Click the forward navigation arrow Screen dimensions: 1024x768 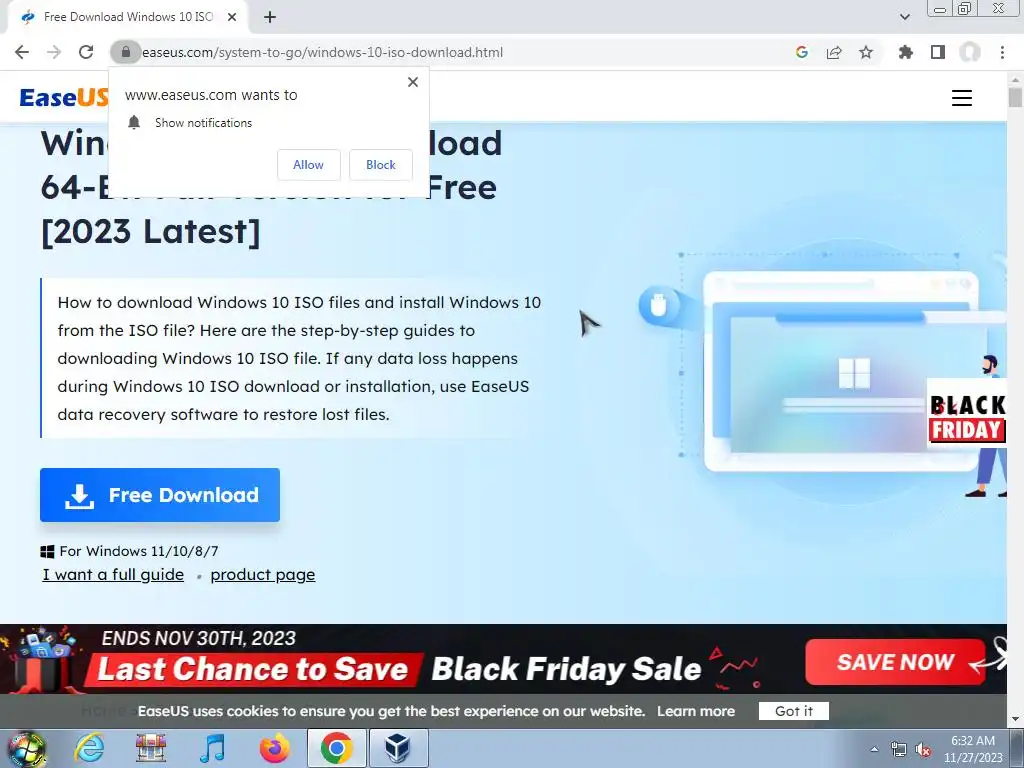click(x=54, y=52)
